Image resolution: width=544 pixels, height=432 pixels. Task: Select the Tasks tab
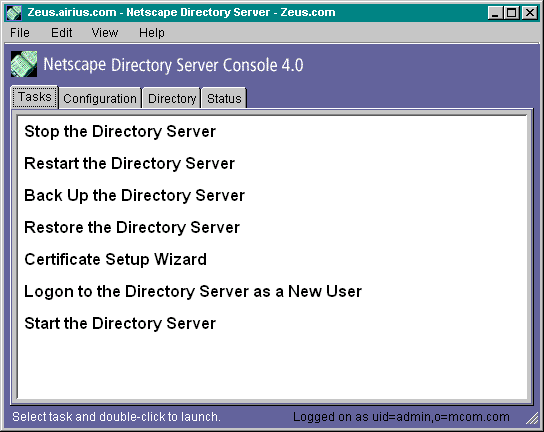[x=35, y=97]
